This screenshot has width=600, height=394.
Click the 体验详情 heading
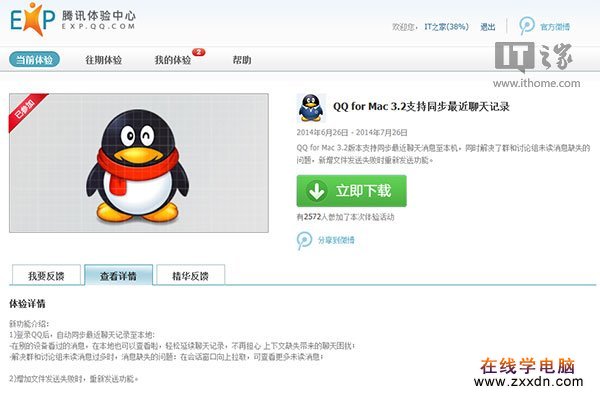(27, 304)
